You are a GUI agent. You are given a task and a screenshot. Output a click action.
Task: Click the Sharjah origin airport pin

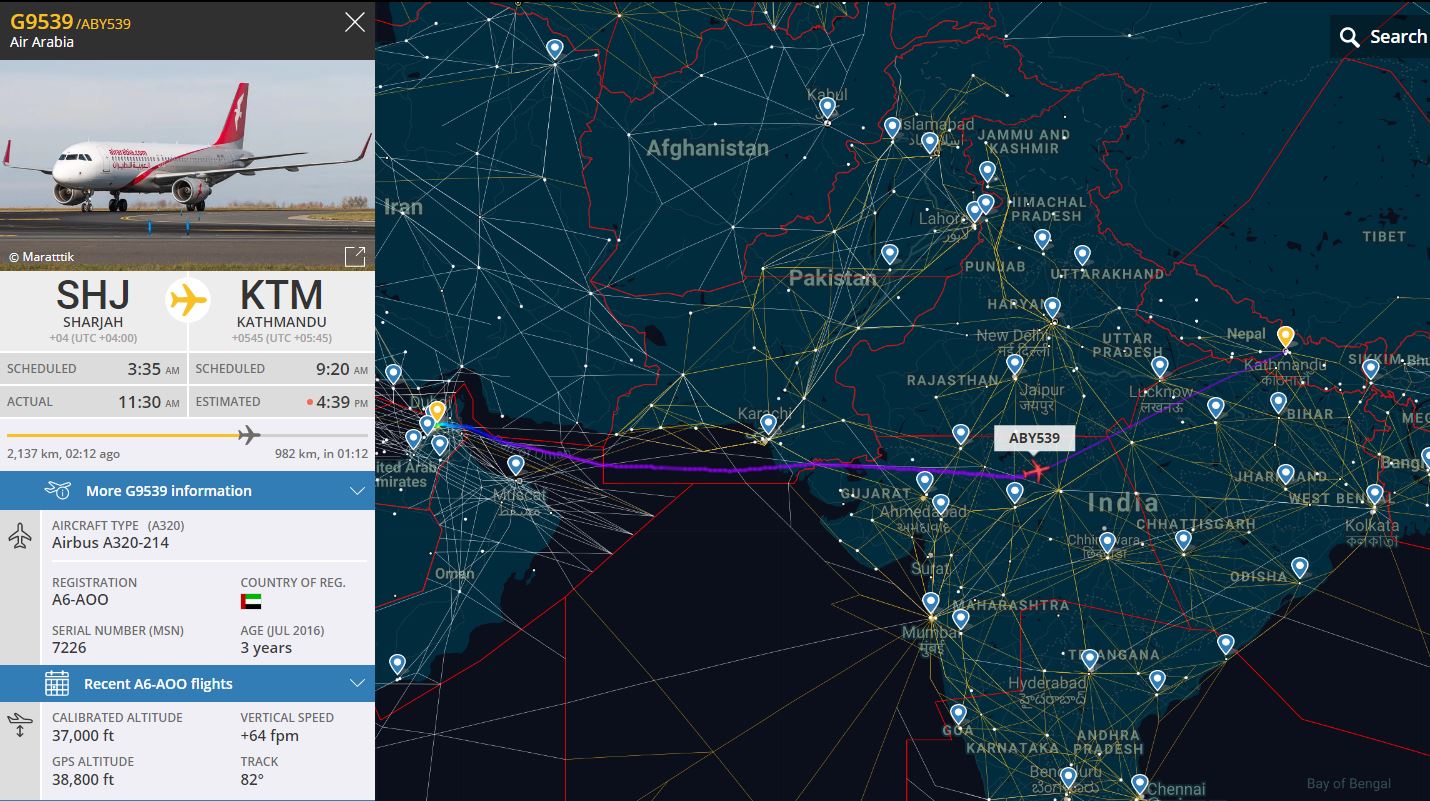437,412
